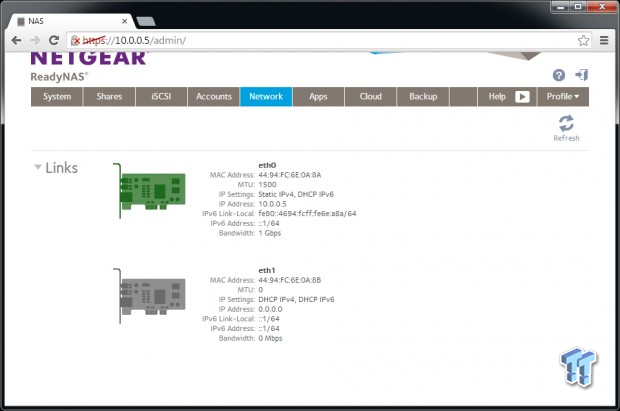Open the Shares tab

point(109,97)
